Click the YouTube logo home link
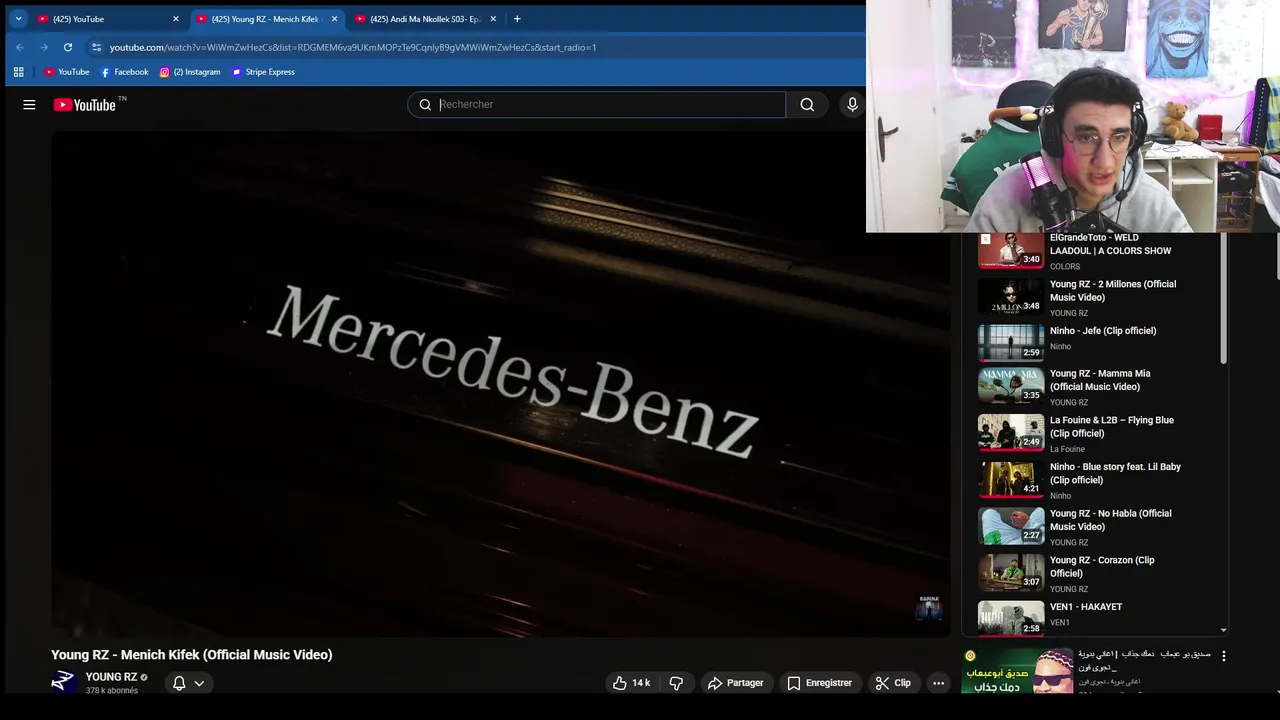The image size is (1280, 720). [85, 104]
